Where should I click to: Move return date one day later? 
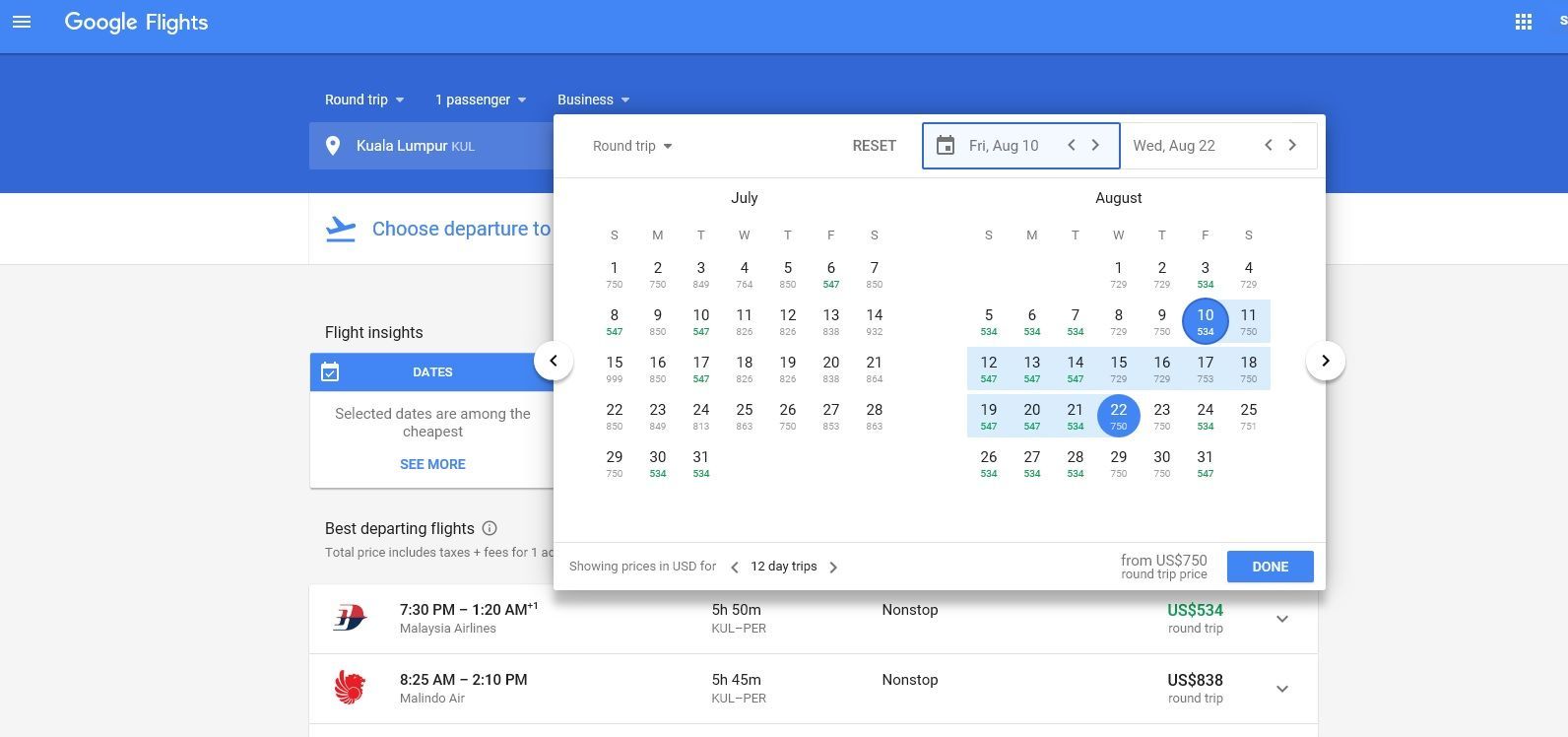pyautogui.click(x=1292, y=146)
